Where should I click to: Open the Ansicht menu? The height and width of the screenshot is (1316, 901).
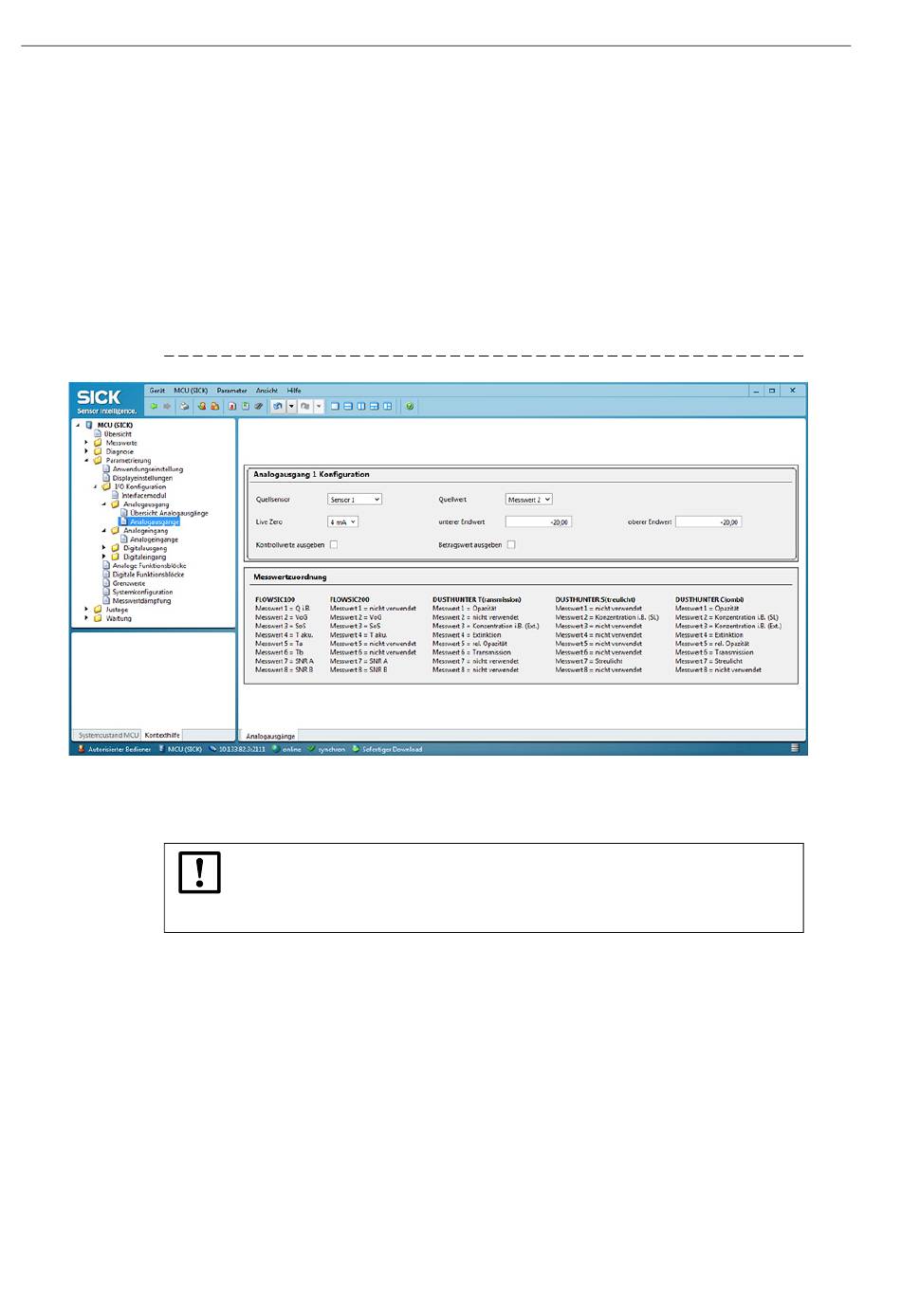[x=267, y=391]
